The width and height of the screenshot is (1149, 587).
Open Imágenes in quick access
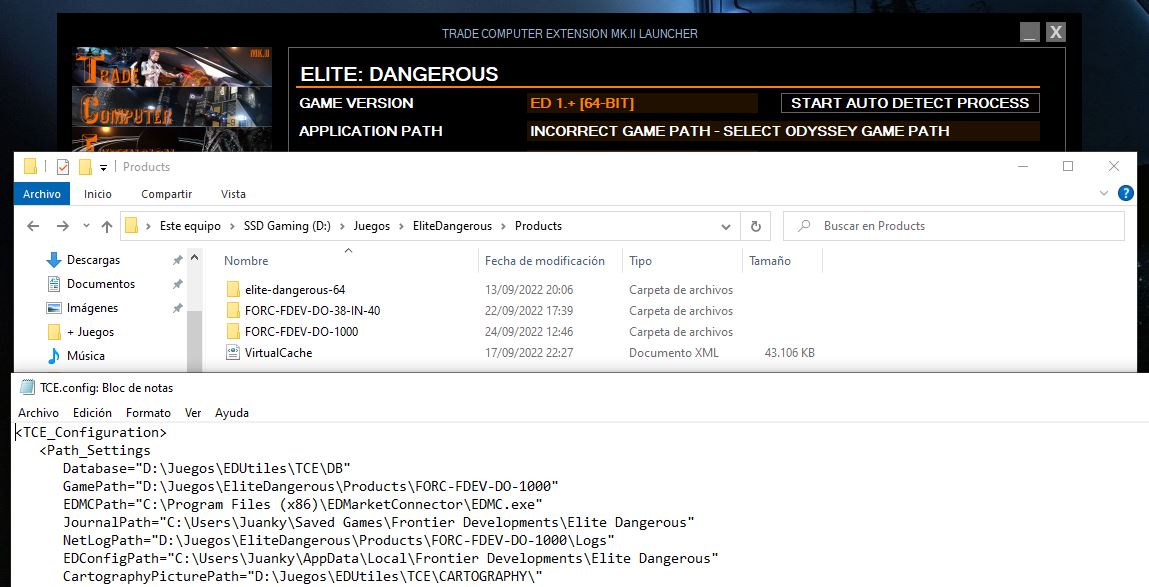(x=92, y=308)
